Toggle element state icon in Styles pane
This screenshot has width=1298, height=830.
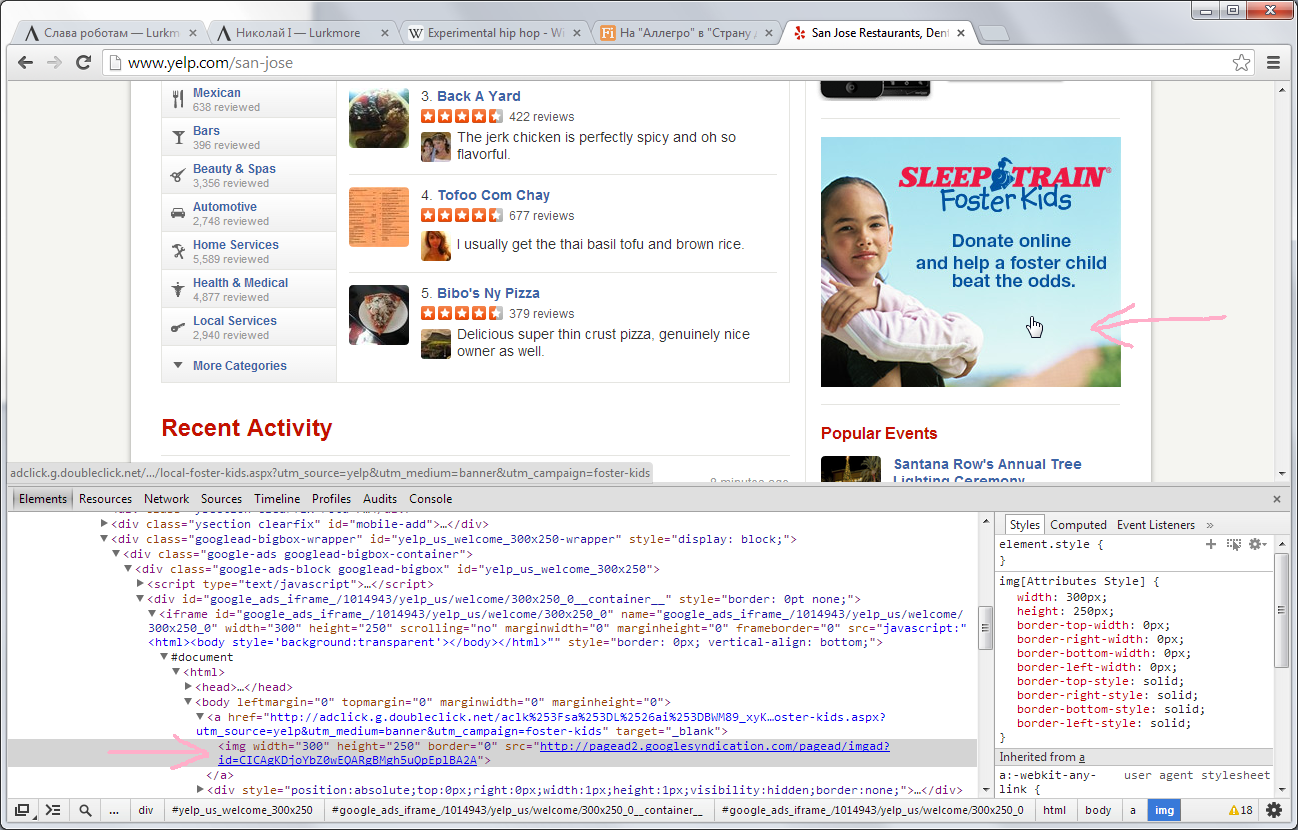[x=1233, y=544]
